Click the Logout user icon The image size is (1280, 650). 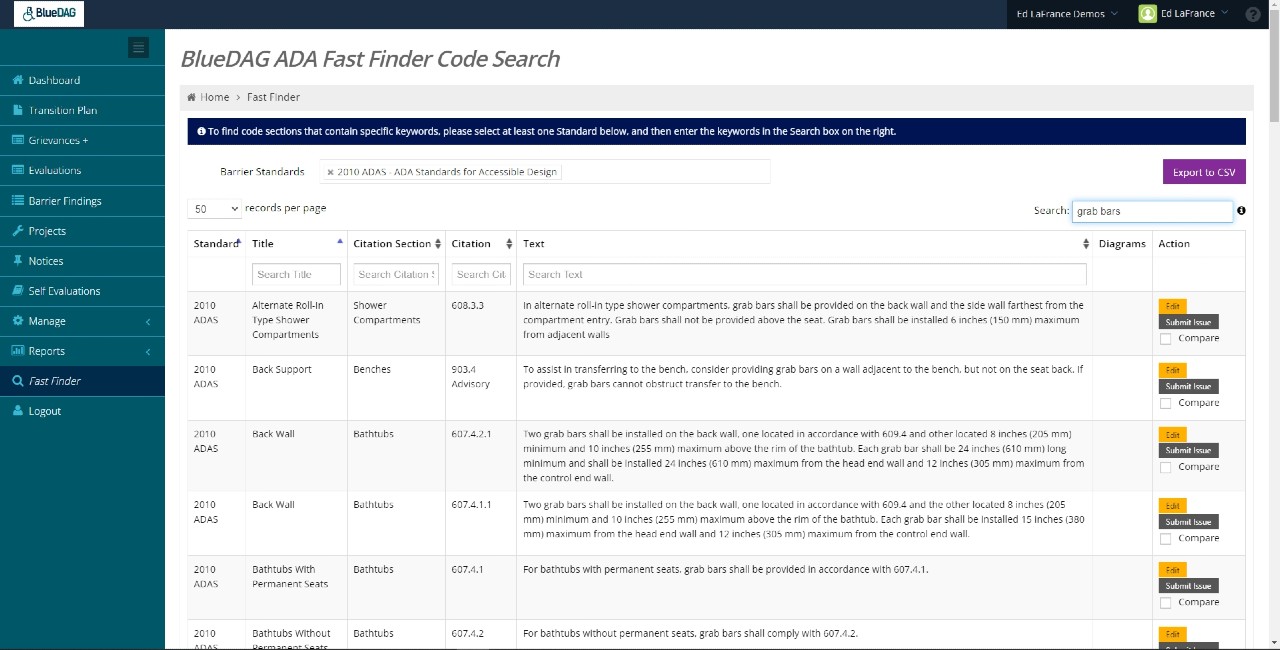(18, 411)
